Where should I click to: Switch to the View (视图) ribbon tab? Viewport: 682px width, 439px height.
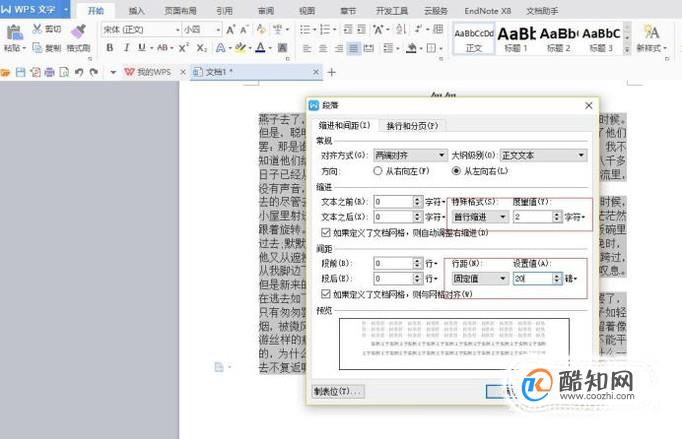307,11
